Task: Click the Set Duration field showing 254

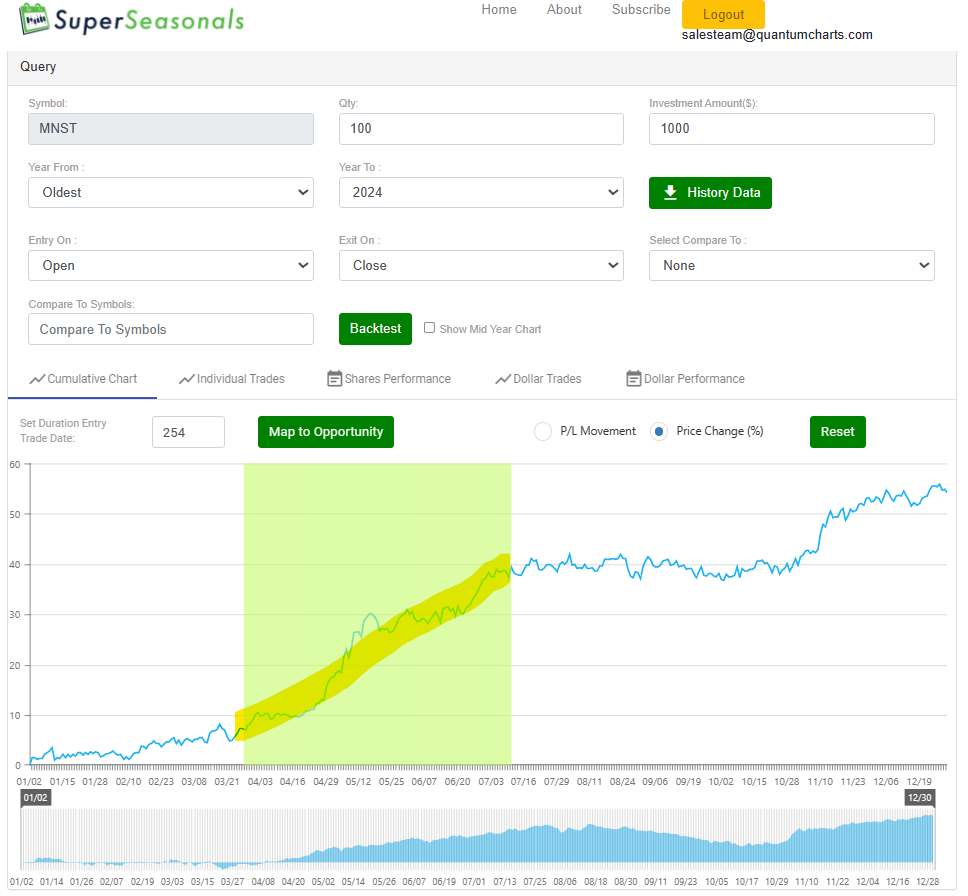Action: [x=188, y=432]
